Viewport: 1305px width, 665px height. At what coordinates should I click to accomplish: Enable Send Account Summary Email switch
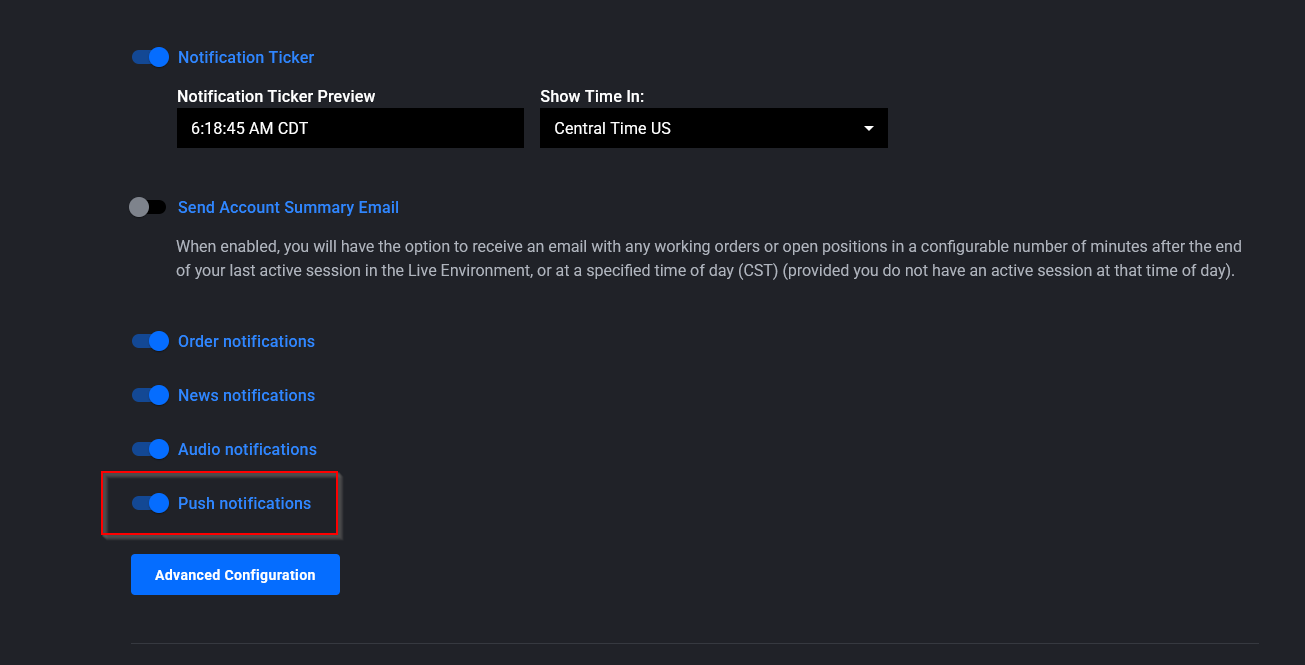click(148, 207)
